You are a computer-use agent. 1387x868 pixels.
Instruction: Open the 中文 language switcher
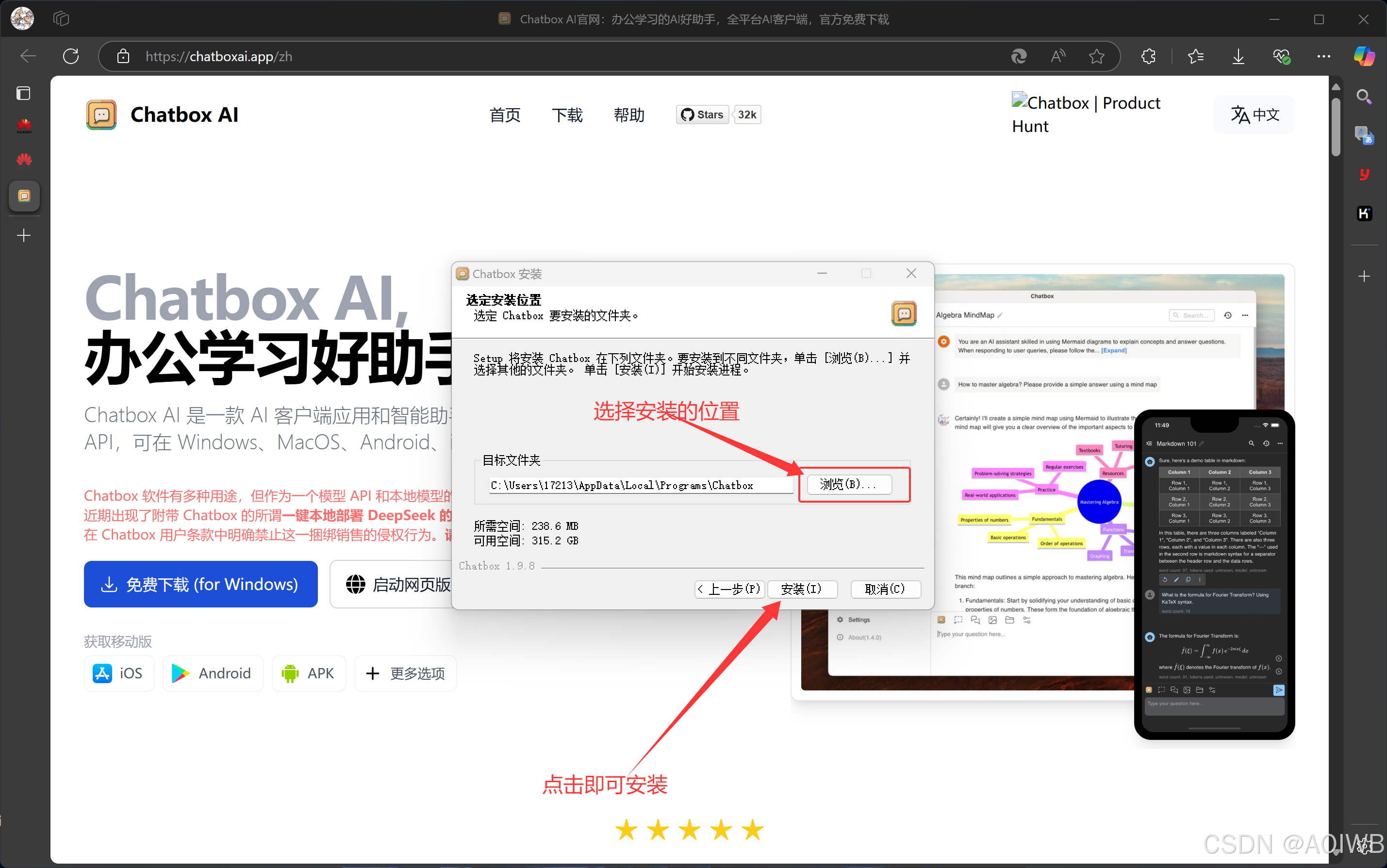[x=1255, y=114]
